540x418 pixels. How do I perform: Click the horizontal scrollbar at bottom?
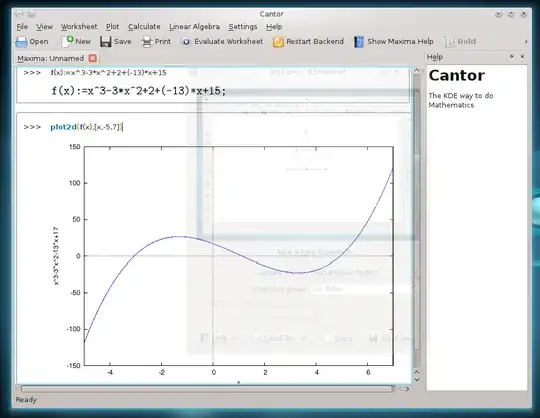pos(207,389)
